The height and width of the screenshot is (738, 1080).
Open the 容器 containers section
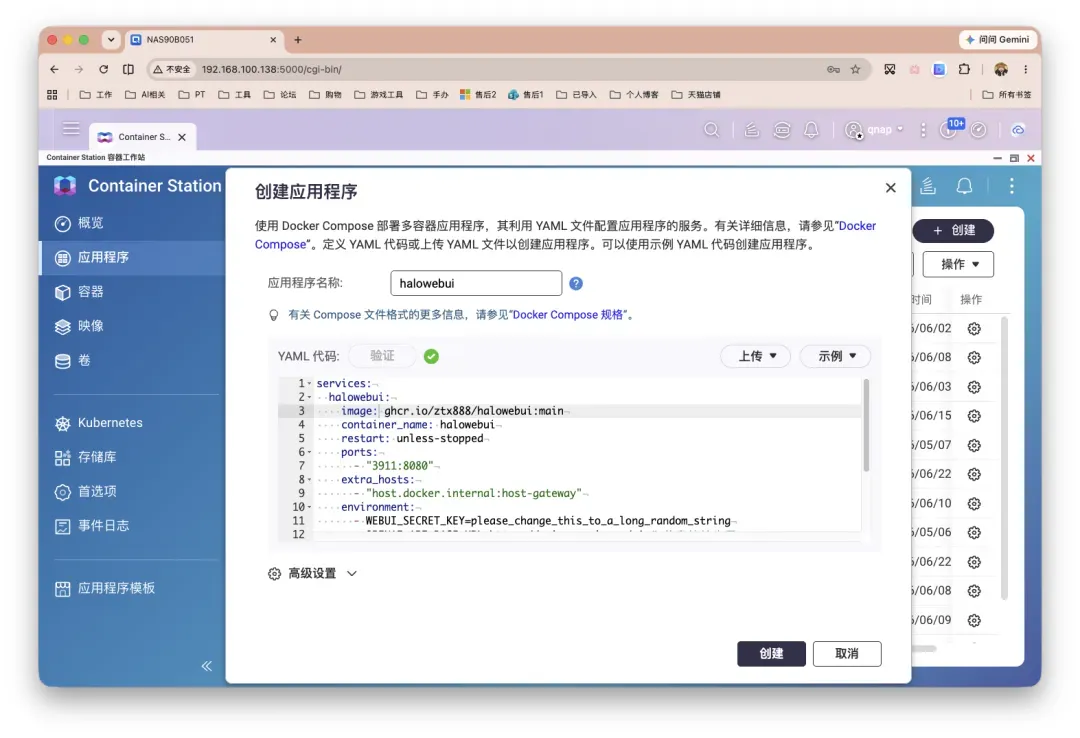click(79, 292)
